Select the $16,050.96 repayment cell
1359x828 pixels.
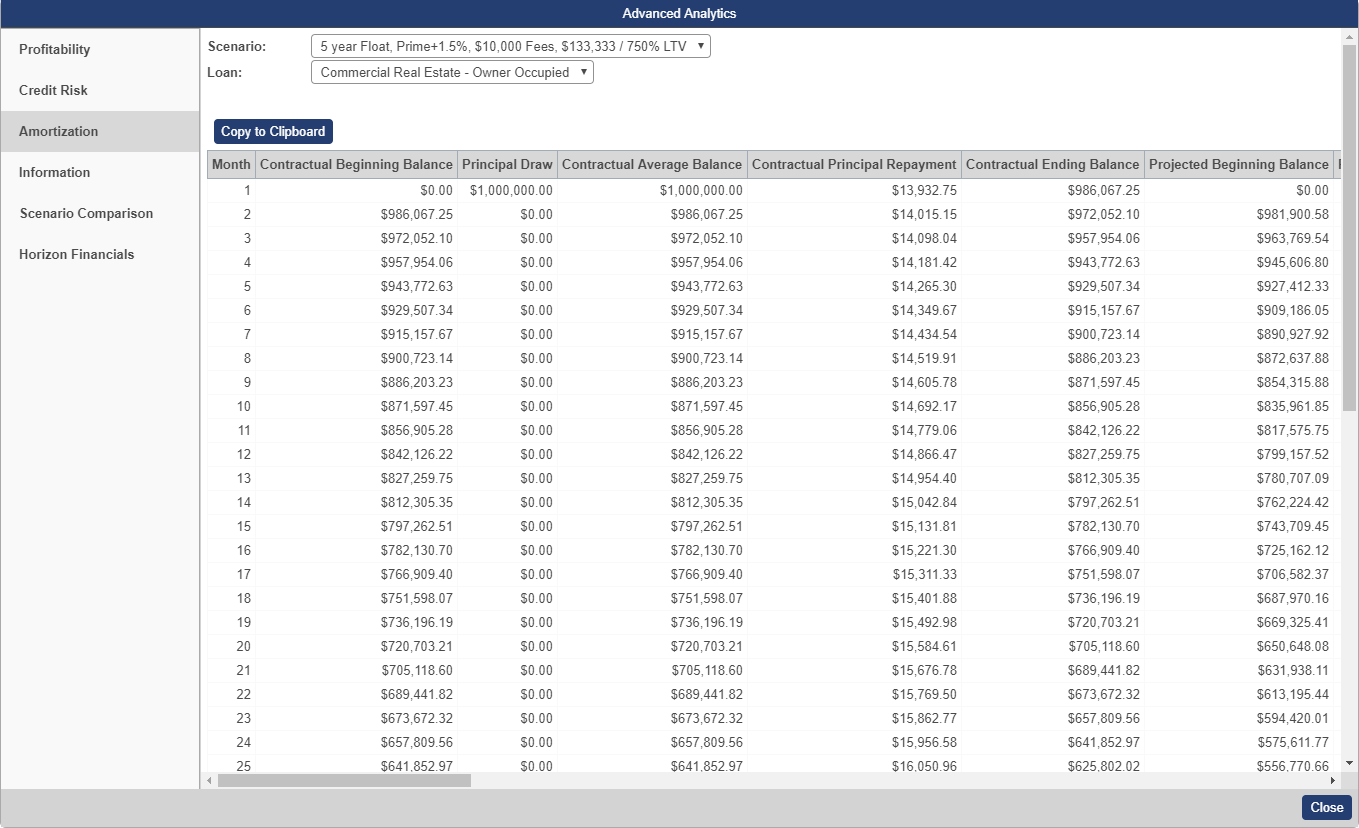[854, 765]
